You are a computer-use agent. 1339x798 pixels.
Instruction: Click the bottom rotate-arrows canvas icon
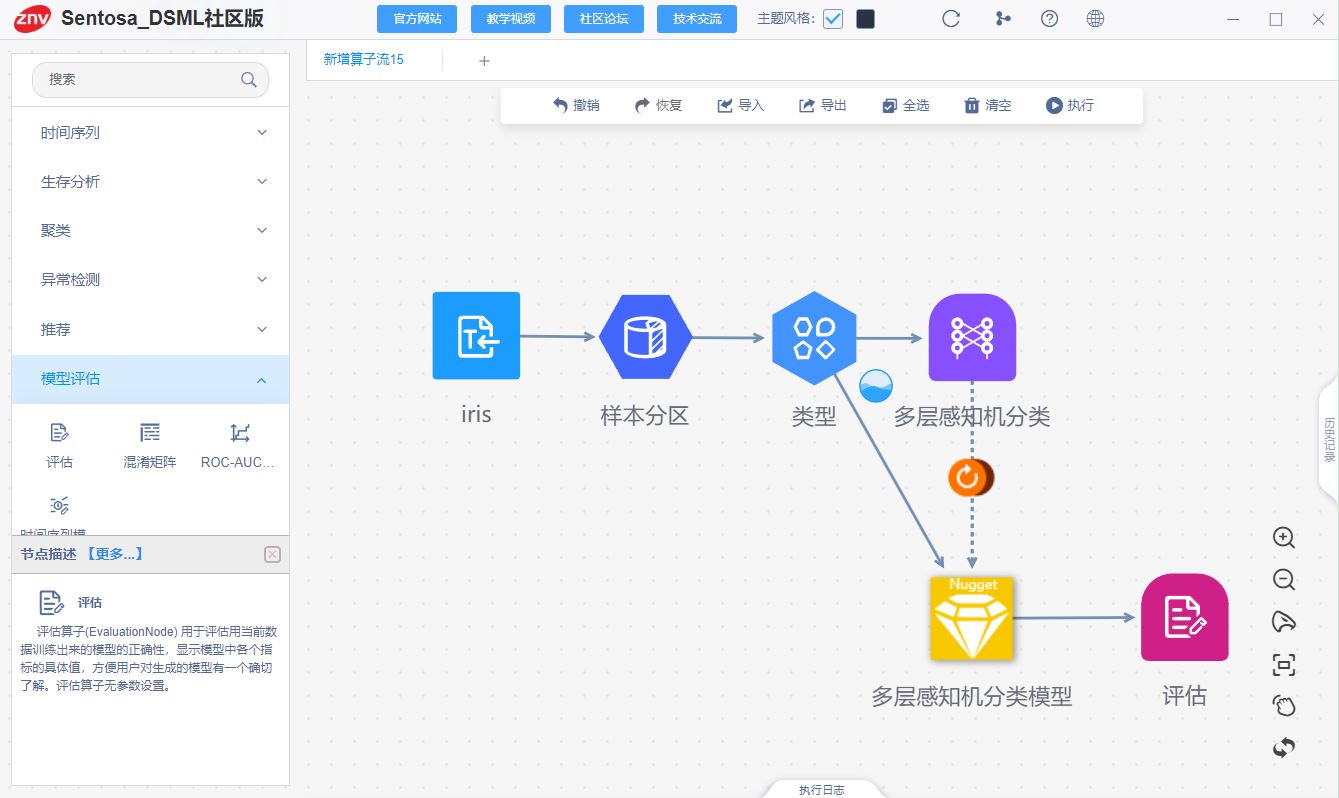click(1284, 747)
